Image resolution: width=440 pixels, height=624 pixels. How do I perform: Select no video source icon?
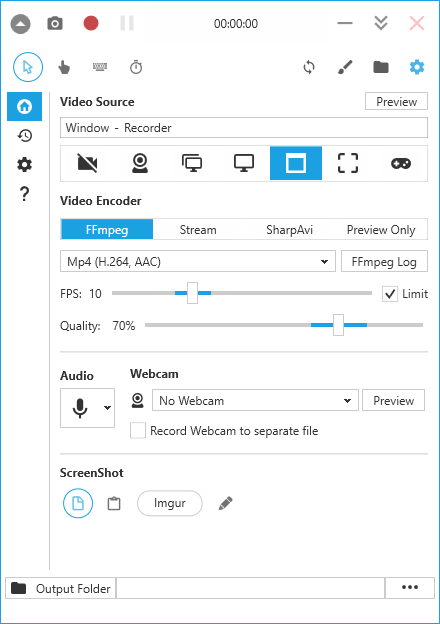(88, 163)
